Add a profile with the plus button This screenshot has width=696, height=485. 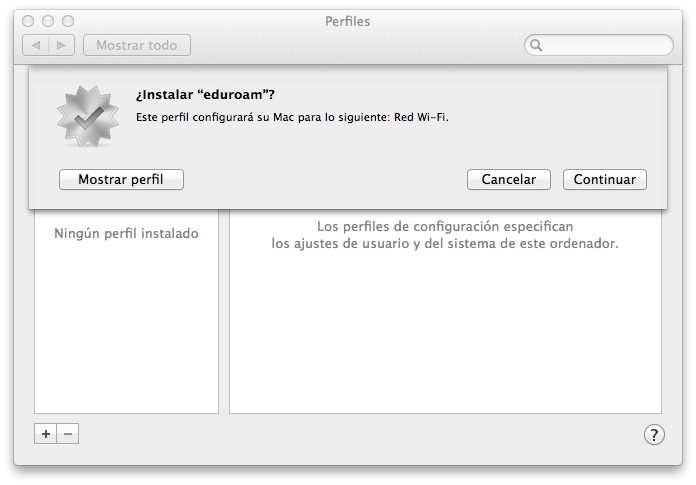[x=46, y=434]
